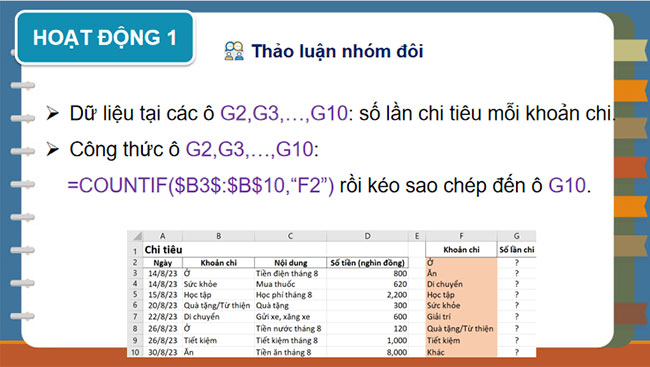This screenshot has height=367, width=650.
Task: Select row 5 header number
Action: point(135,295)
